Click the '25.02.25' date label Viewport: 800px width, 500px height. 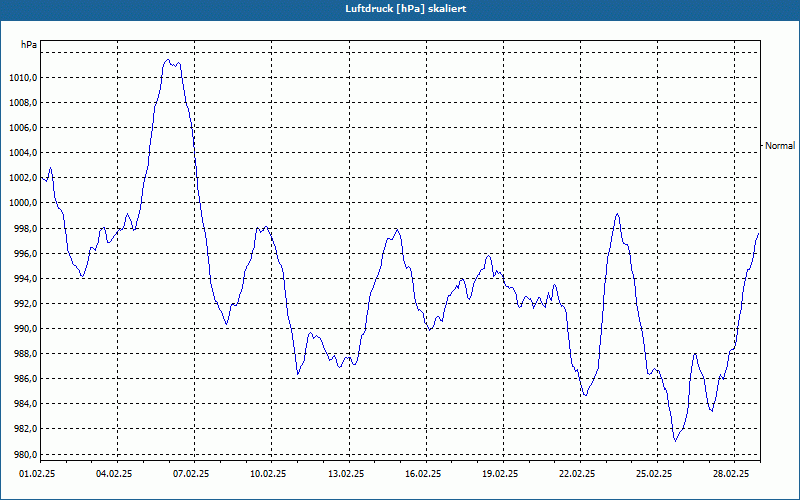pyautogui.click(x=655, y=473)
